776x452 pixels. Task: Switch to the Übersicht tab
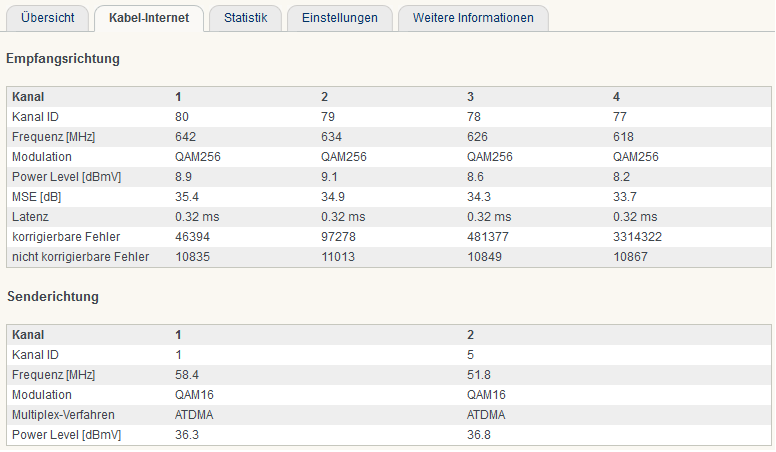45,18
